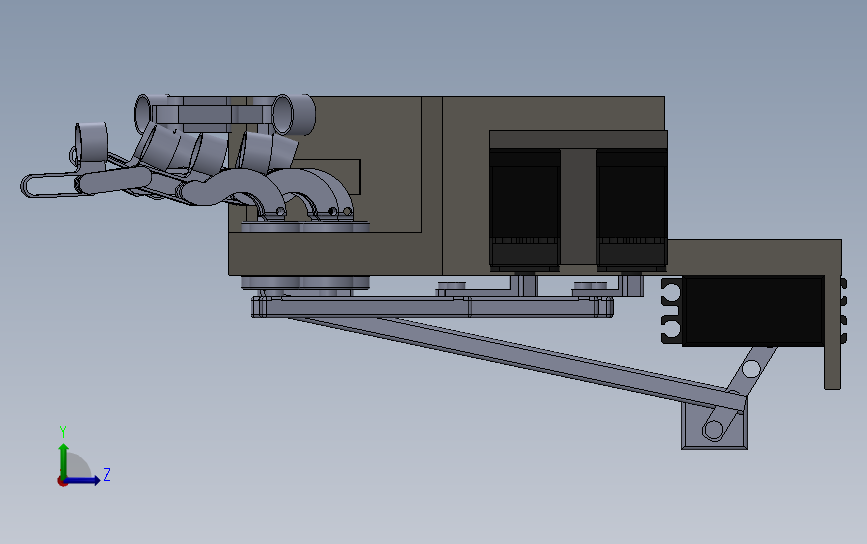The height and width of the screenshot is (544, 867).
Task: Select the black servo block with clip slots
Action: click(753, 311)
